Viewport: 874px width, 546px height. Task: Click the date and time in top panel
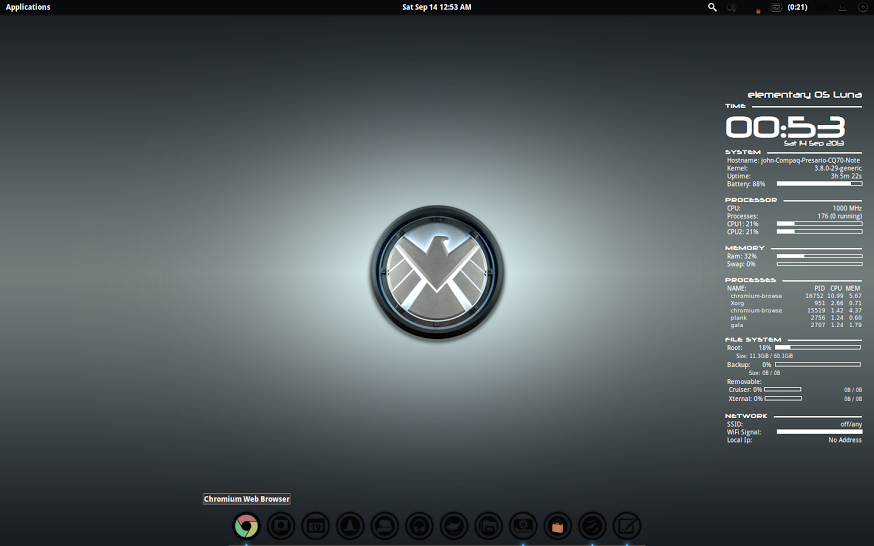[436, 7]
